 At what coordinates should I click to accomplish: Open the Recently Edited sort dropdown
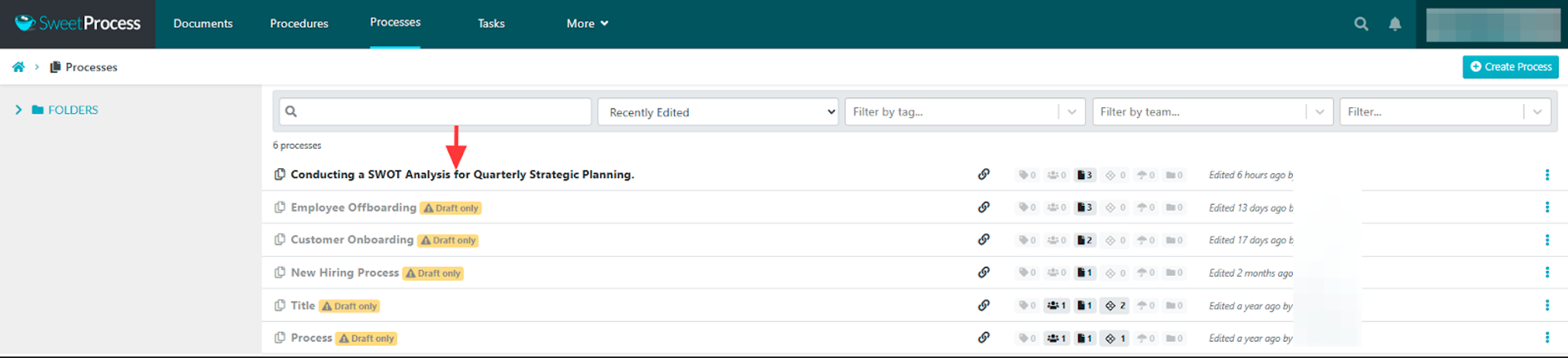pos(718,112)
